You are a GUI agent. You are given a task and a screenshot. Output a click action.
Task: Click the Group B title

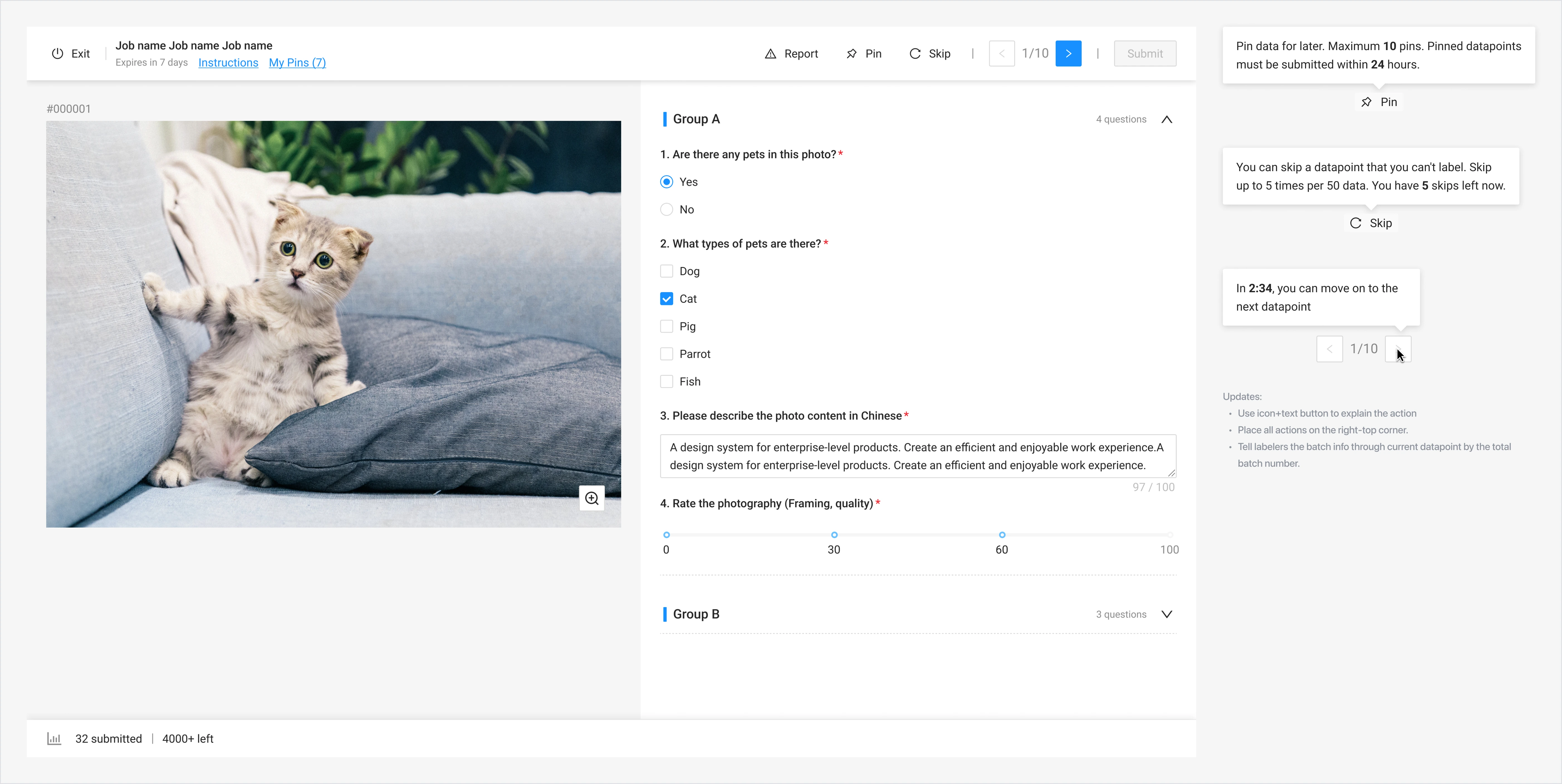(x=696, y=614)
